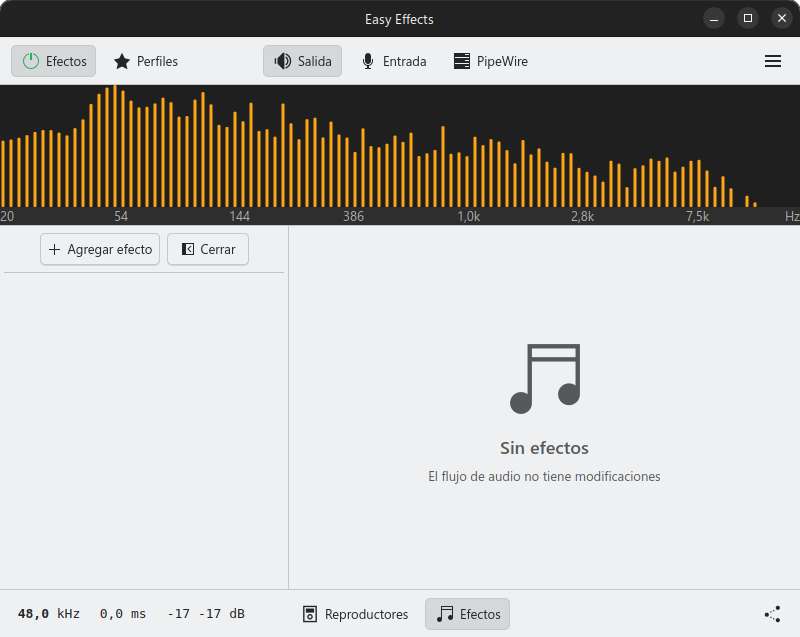Click 'El flujo de audio no tiene modificaciones' text
The width and height of the screenshot is (800, 637).
coord(544,476)
